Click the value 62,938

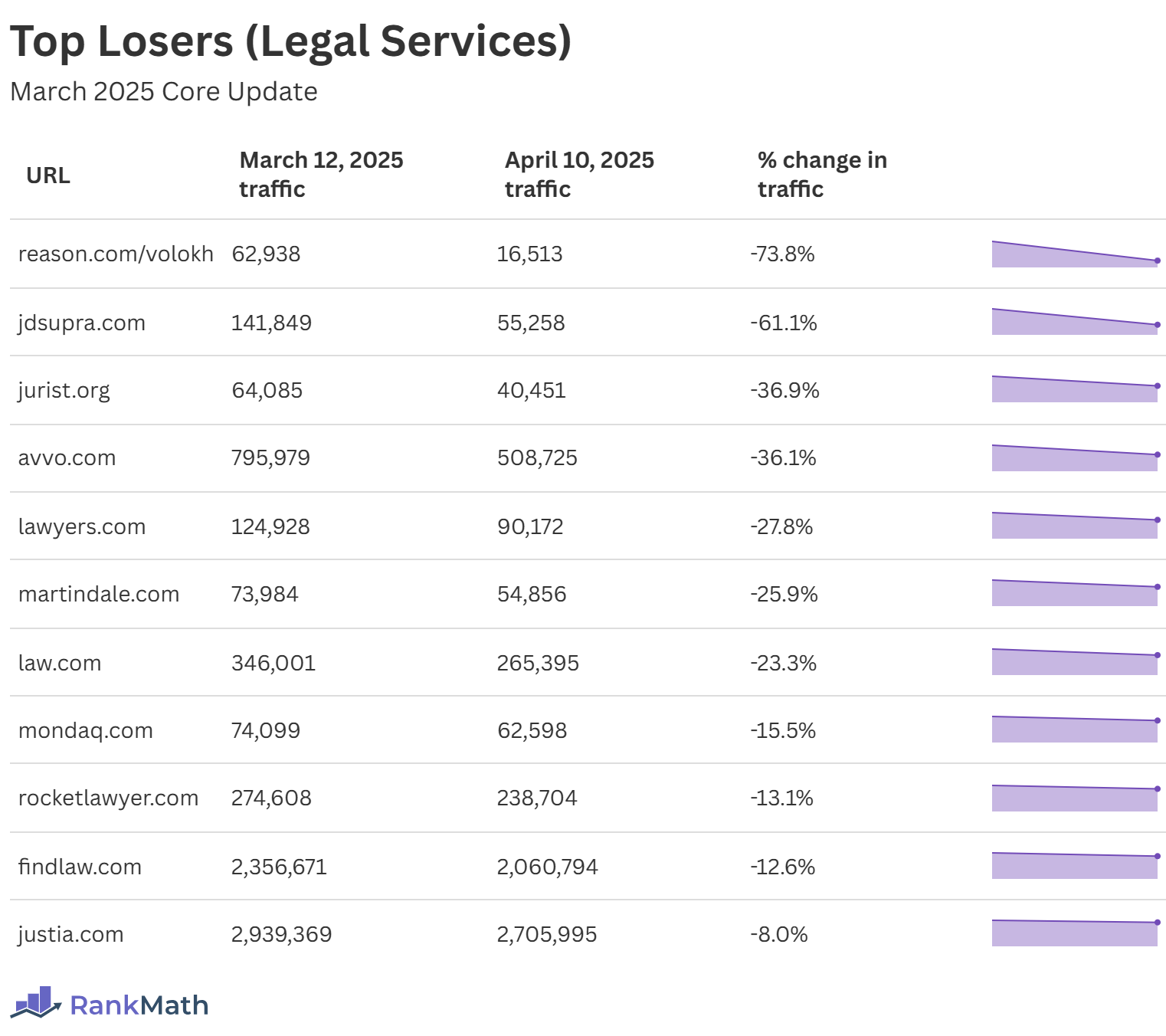(x=266, y=254)
